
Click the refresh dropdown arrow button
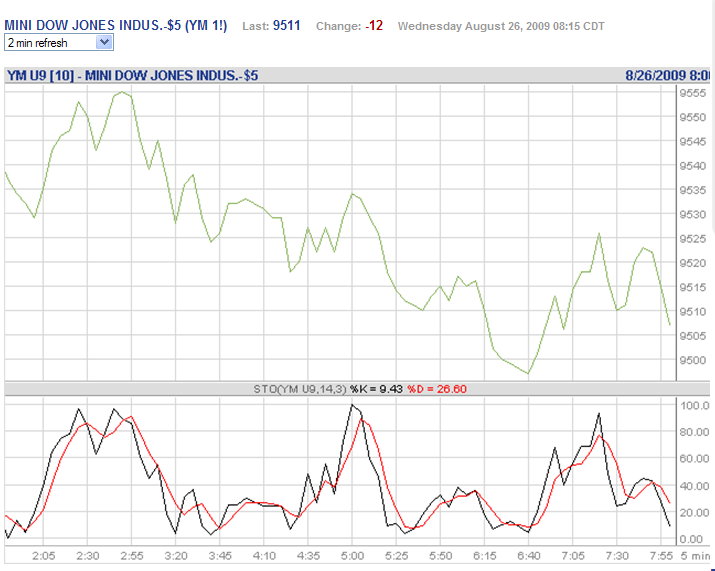click(x=104, y=42)
